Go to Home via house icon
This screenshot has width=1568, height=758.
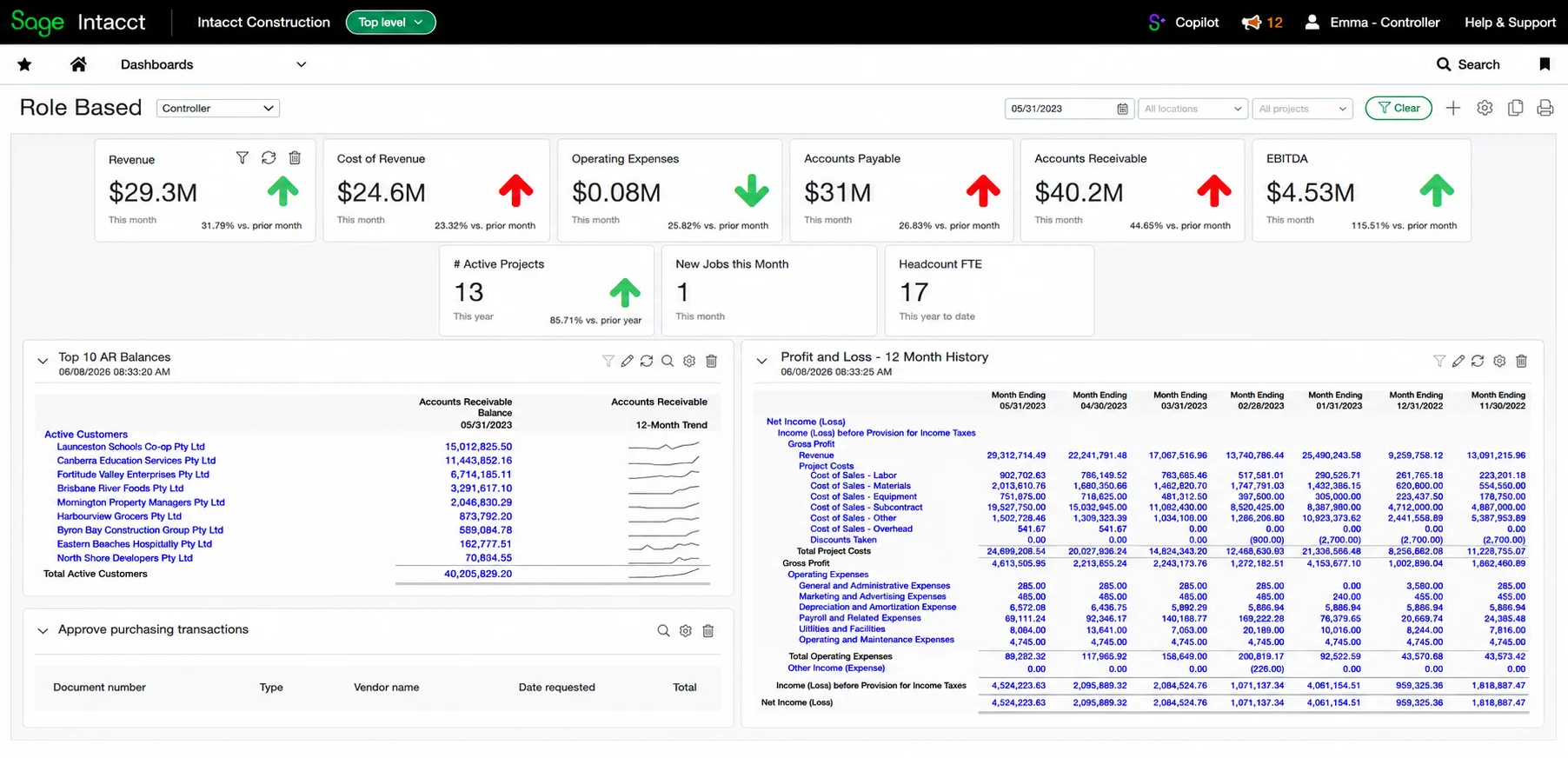[78, 64]
